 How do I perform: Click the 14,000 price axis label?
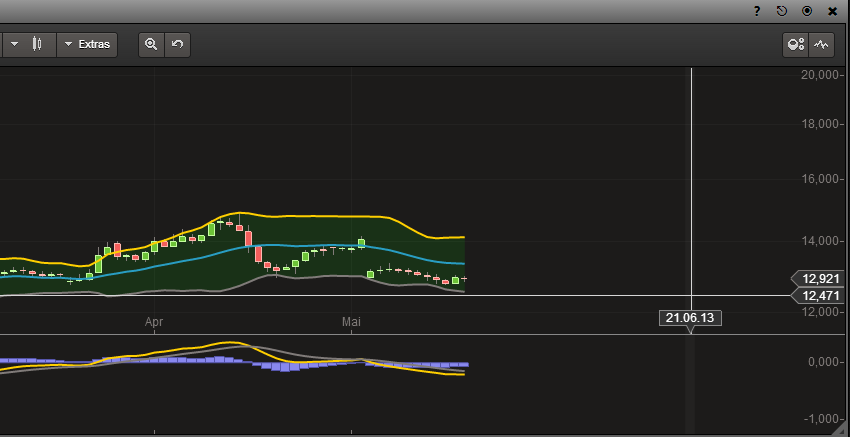pyautogui.click(x=821, y=241)
